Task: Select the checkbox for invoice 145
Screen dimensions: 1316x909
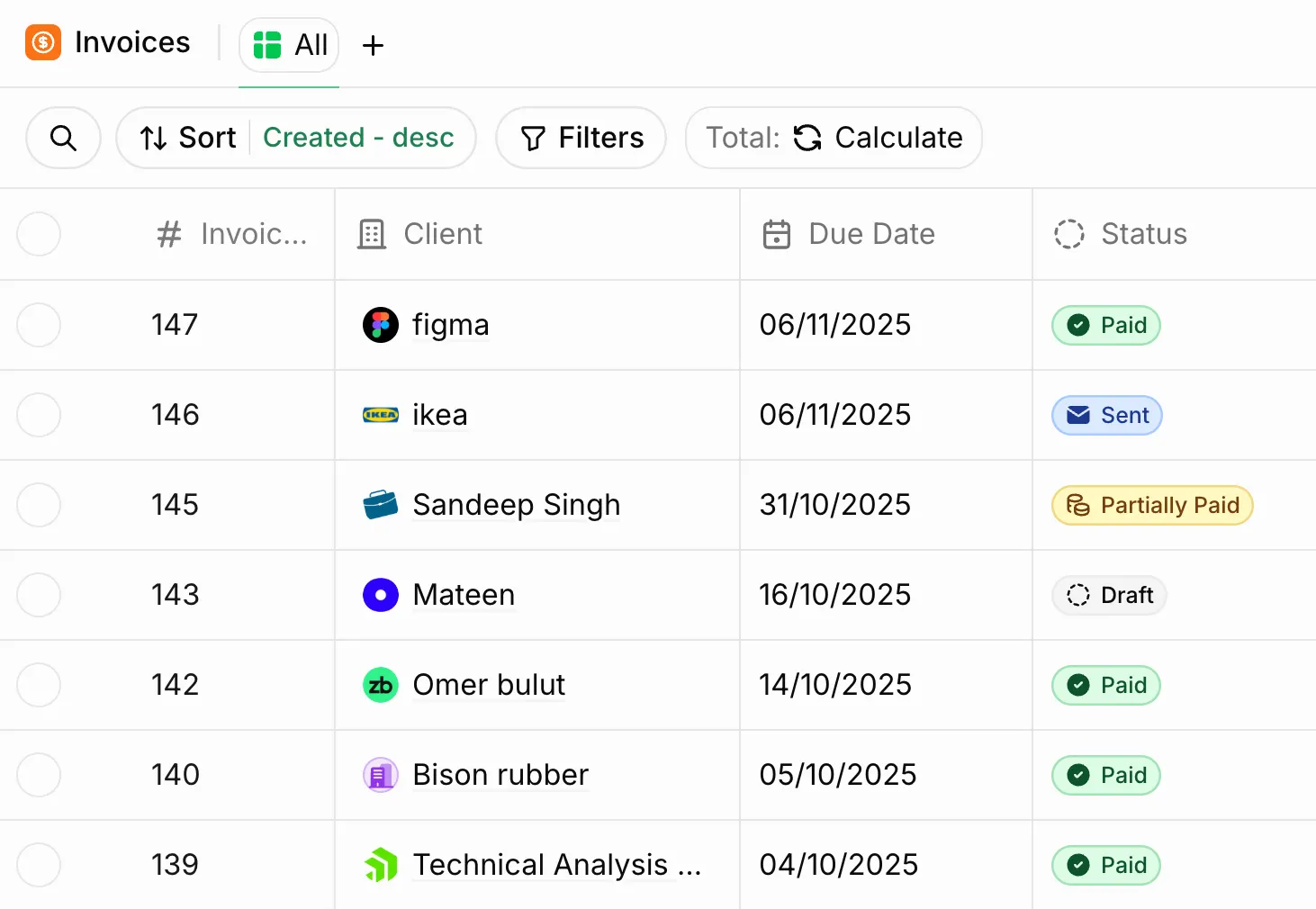Action: click(x=39, y=505)
